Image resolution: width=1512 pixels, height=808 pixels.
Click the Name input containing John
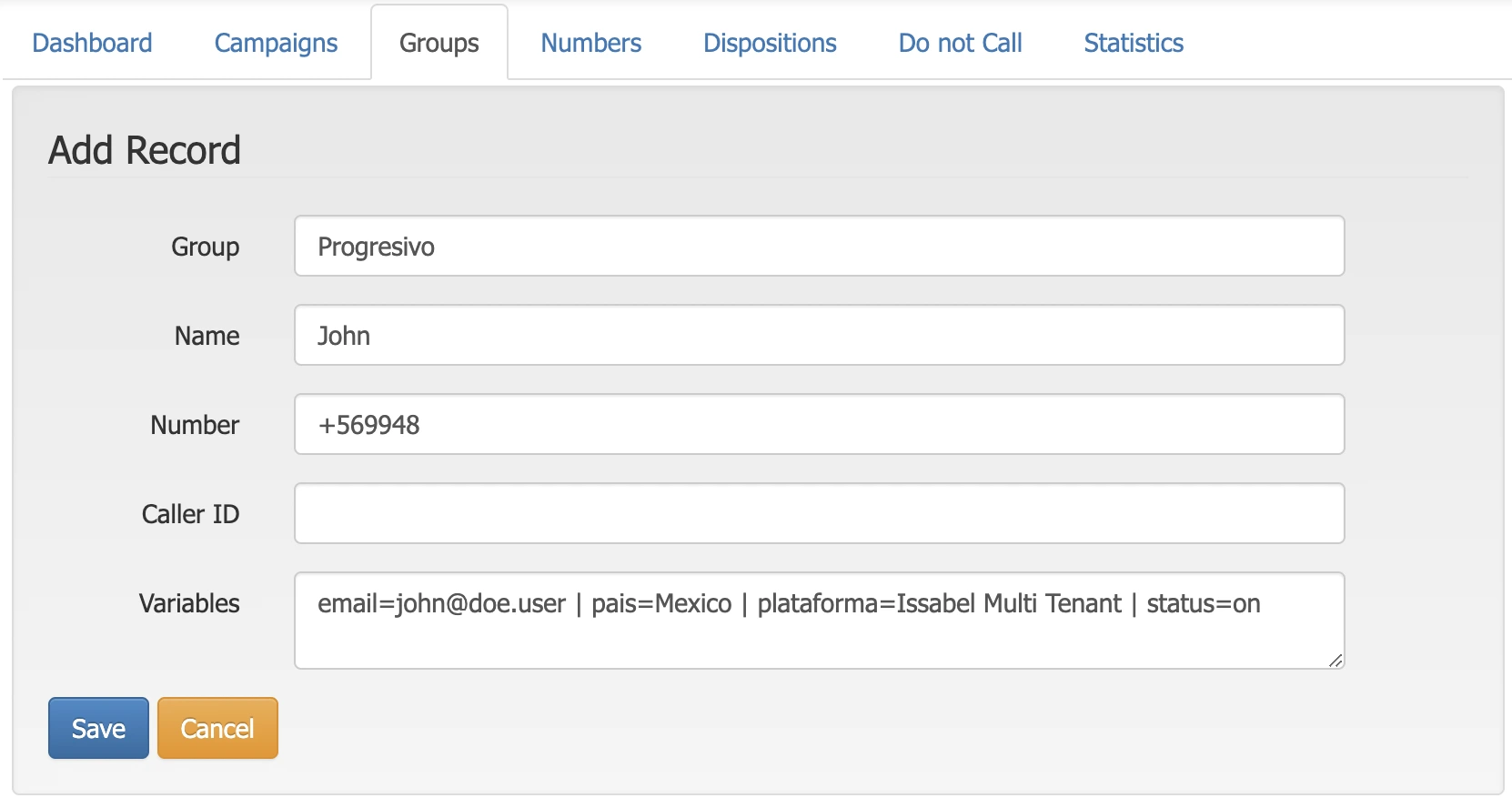pyautogui.click(x=819, y=336)
